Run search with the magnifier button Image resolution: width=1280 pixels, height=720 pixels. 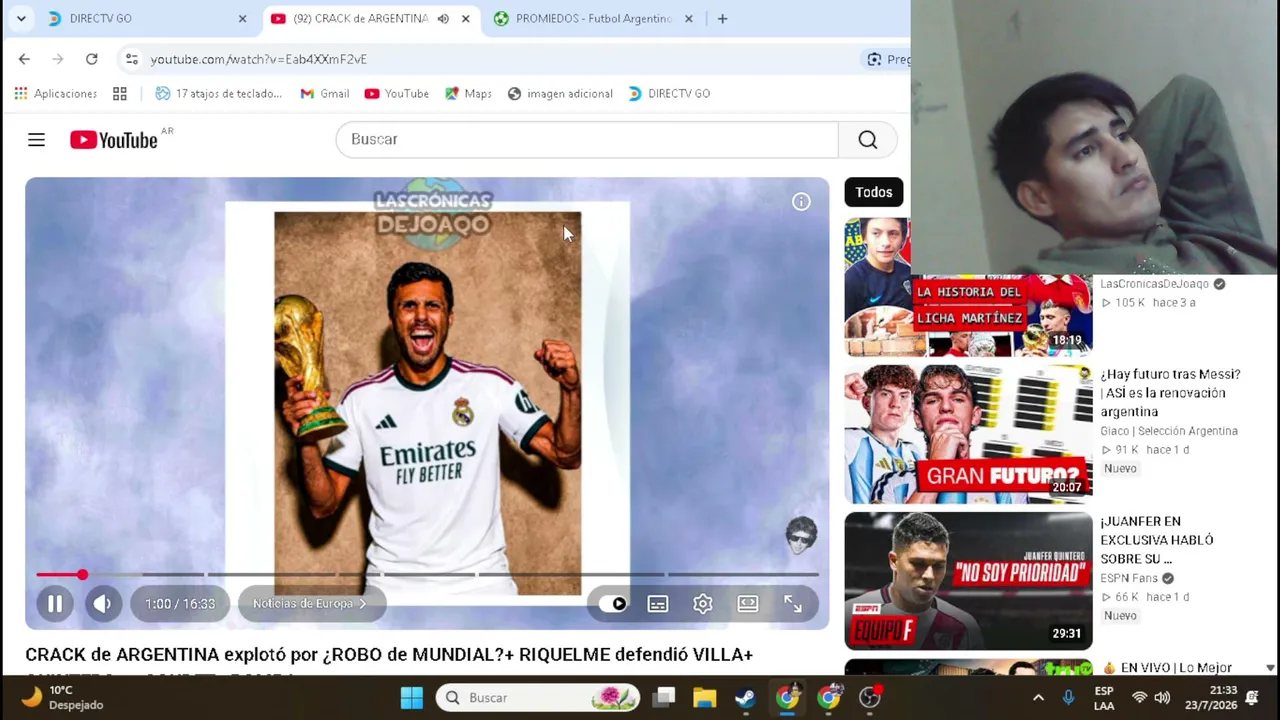click(867, 140)
